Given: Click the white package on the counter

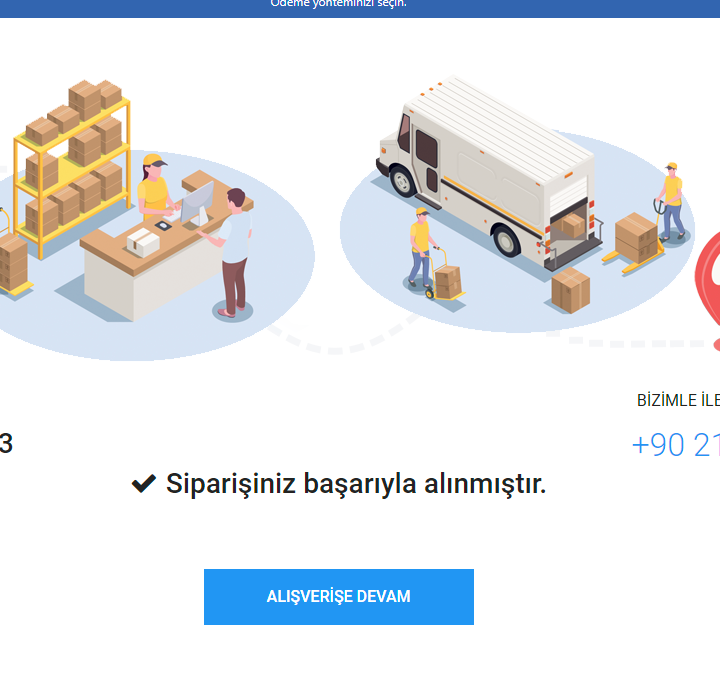Looking at the screenshot, I should (x=143, y=243).
